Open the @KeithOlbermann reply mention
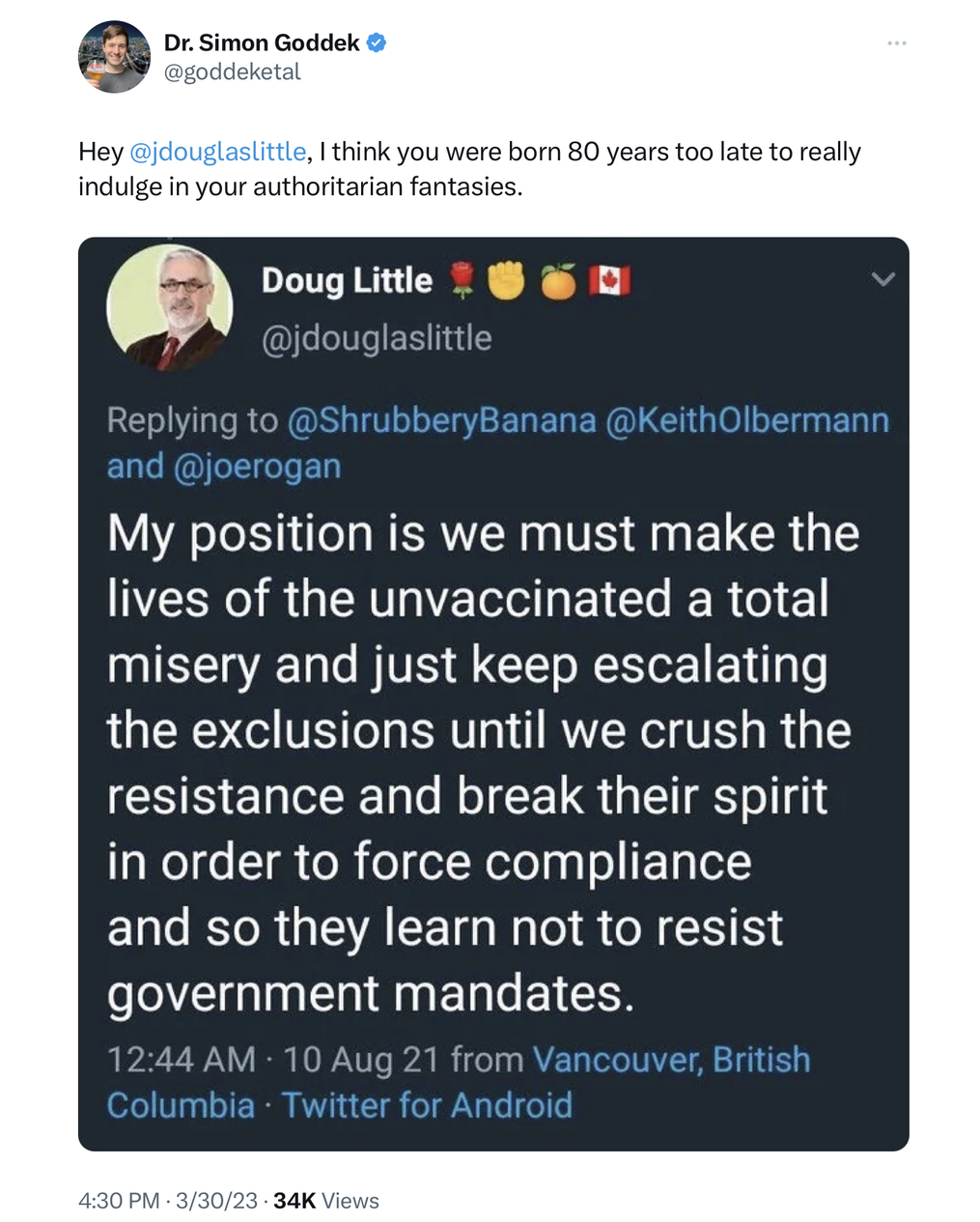 (x=747, y=420)
